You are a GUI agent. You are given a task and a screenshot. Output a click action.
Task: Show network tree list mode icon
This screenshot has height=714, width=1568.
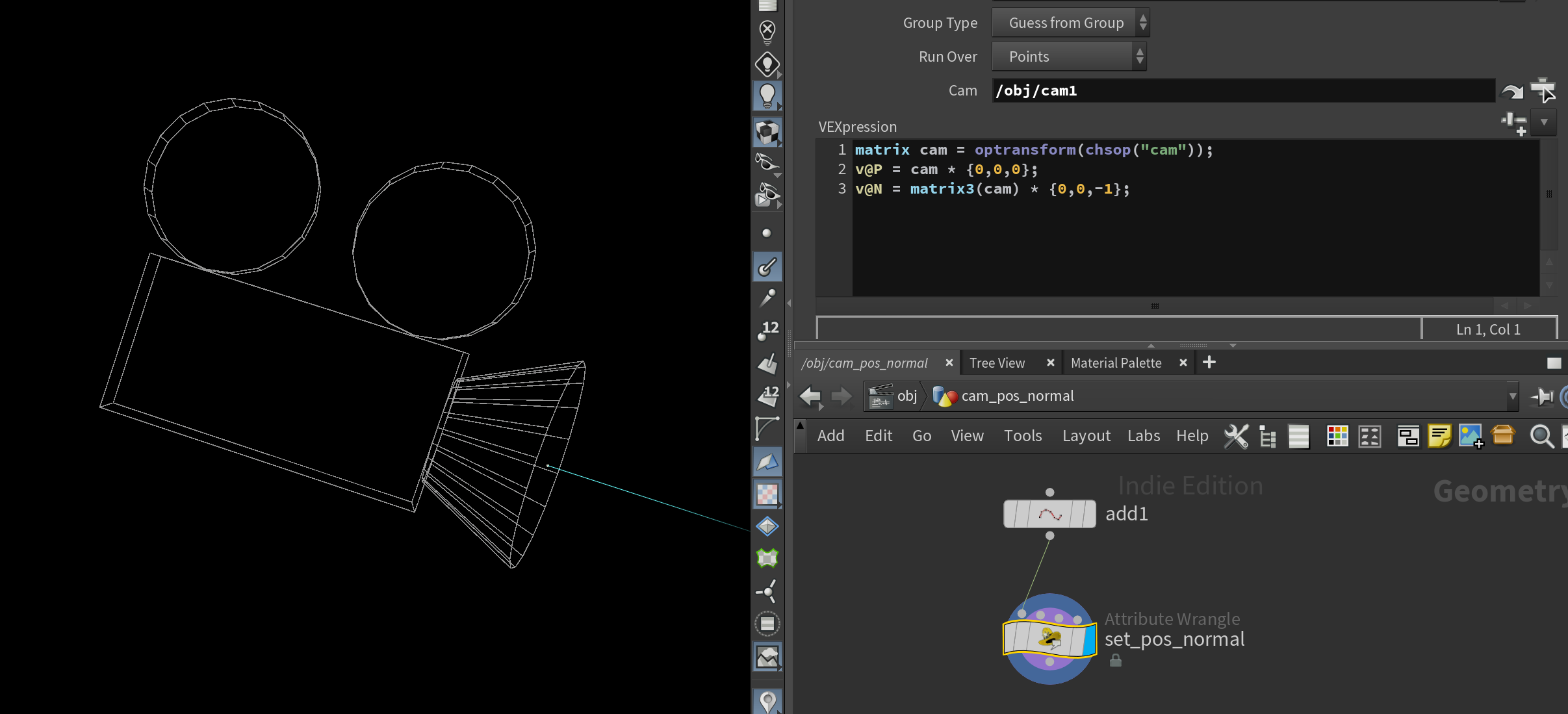[x=1267, y=436]
